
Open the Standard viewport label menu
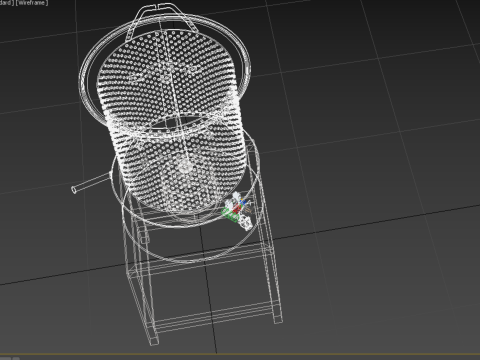point(6,3)
